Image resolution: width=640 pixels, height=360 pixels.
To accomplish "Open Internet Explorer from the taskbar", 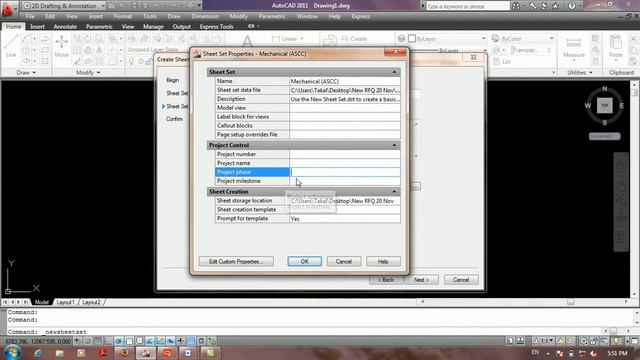I will tap(38, 353).
